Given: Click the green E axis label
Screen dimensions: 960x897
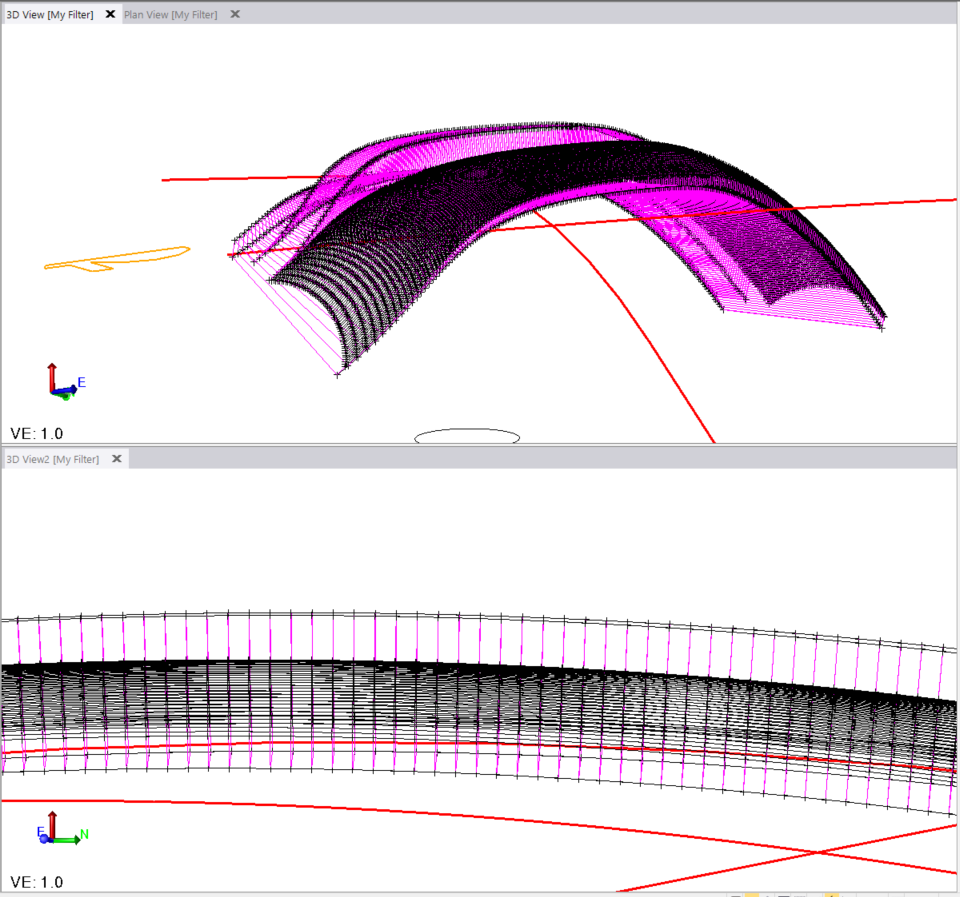Looking at the screenshot, I should (x=81, y=381).
